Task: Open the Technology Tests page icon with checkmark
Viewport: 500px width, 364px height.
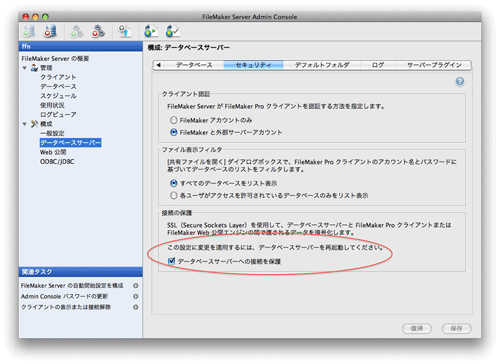Action: (x=173, y=31)
